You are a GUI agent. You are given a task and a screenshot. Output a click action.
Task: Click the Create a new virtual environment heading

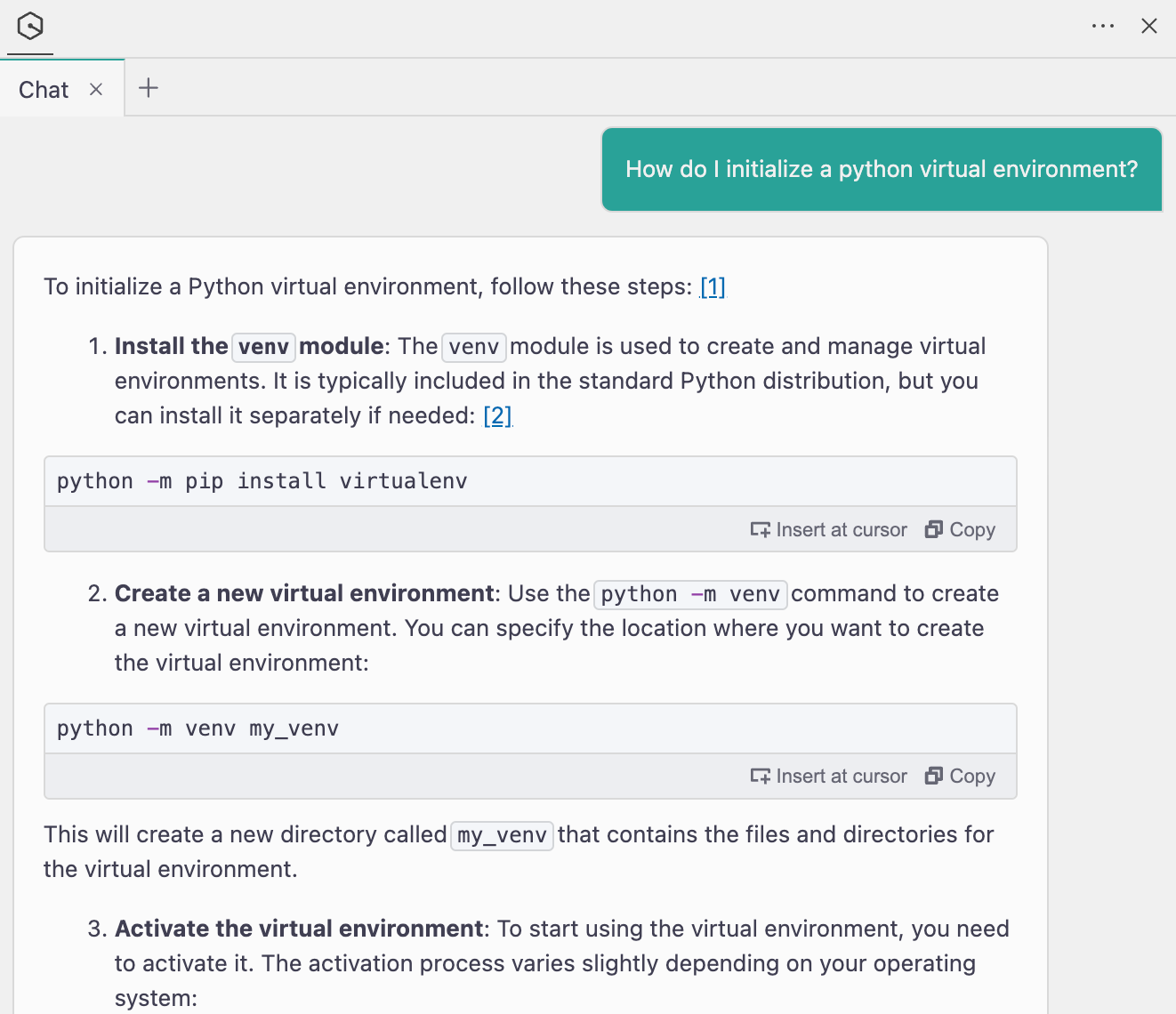(x=304, y=594)
